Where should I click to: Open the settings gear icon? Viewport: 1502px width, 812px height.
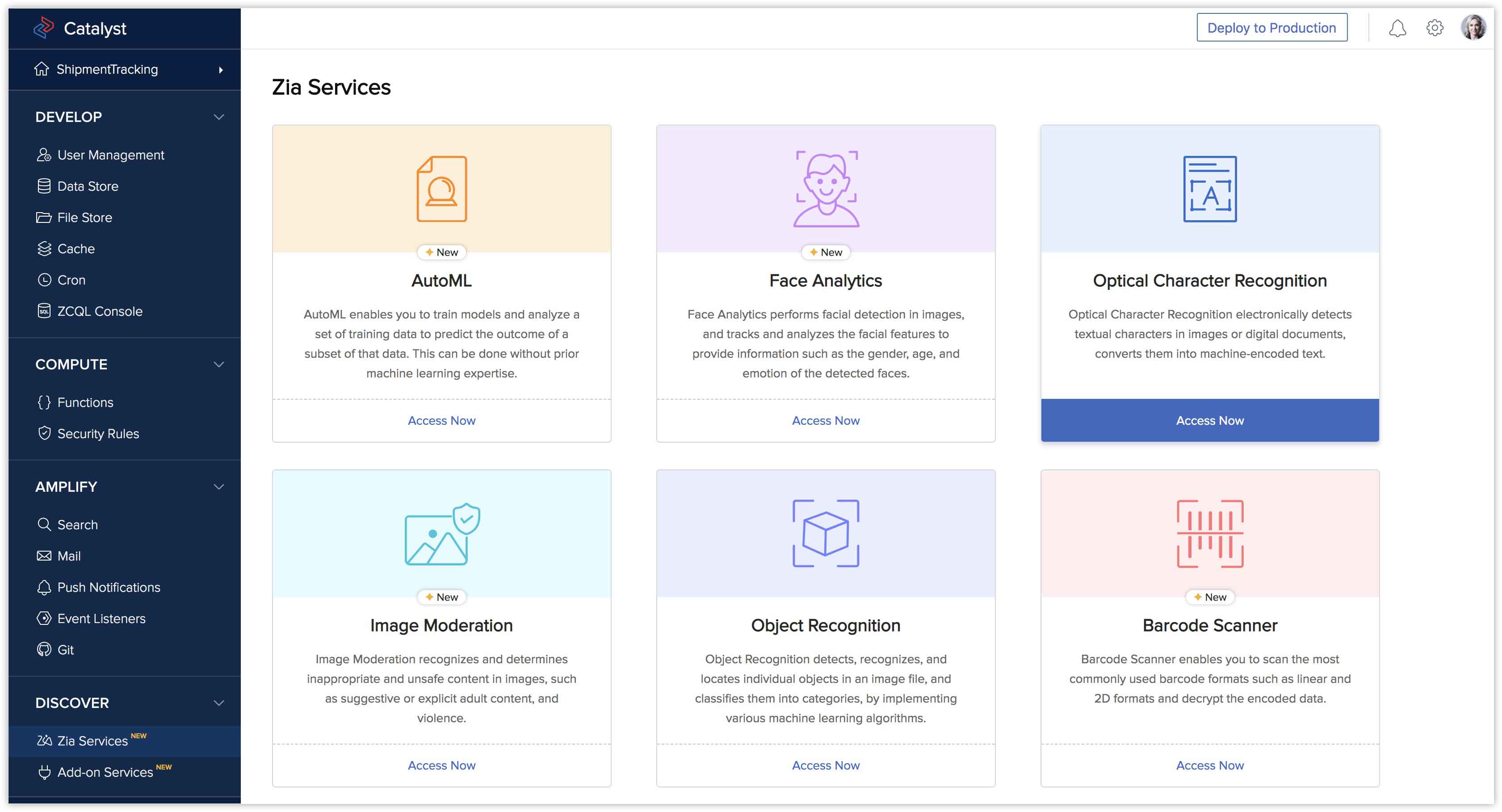tap(1435, 28)
